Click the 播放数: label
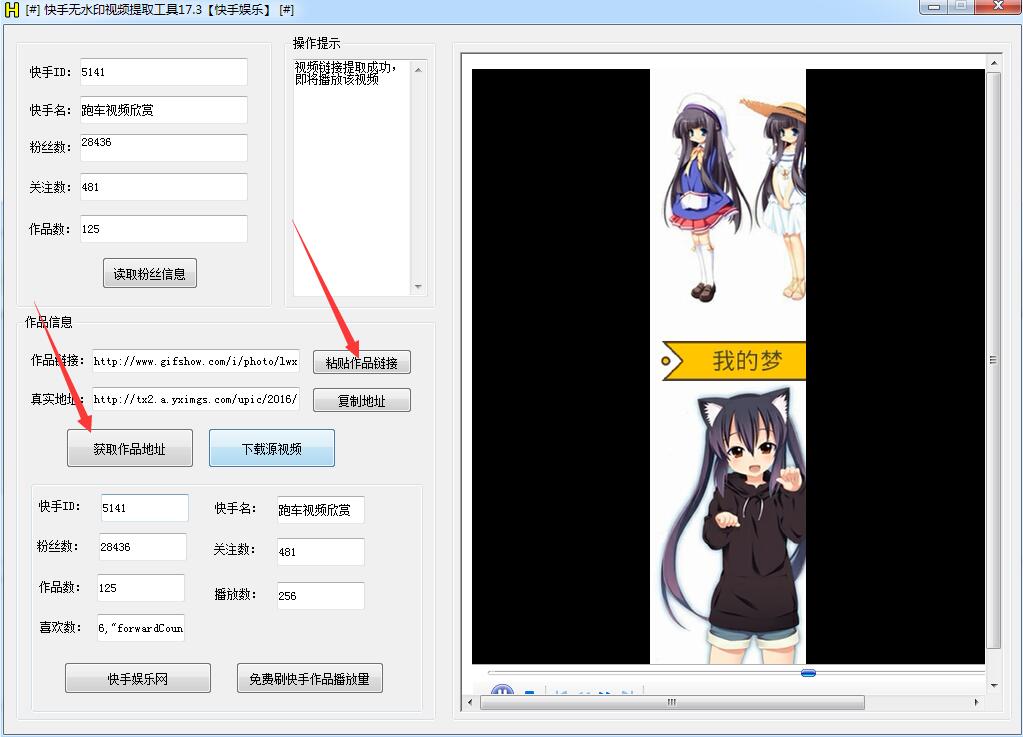 [236, 595]
